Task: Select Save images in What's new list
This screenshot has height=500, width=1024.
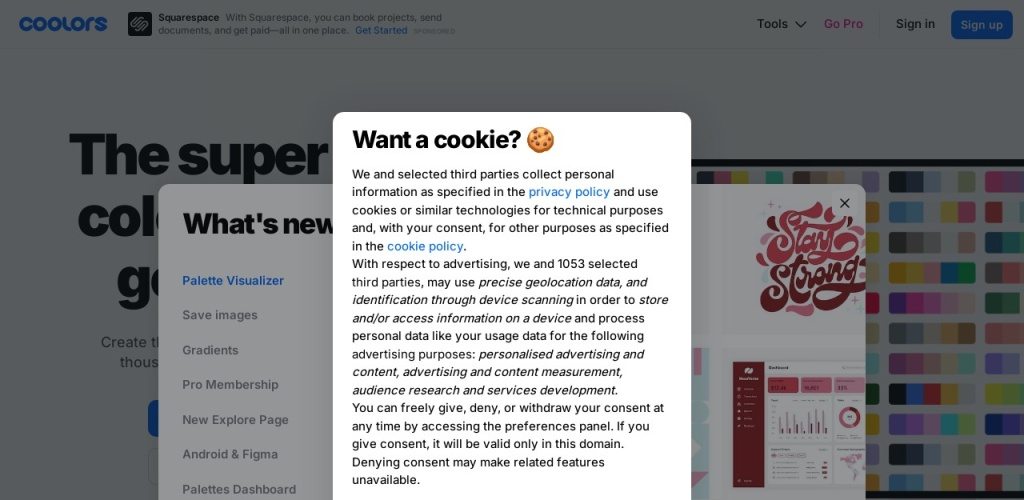Action: (220, 315)
